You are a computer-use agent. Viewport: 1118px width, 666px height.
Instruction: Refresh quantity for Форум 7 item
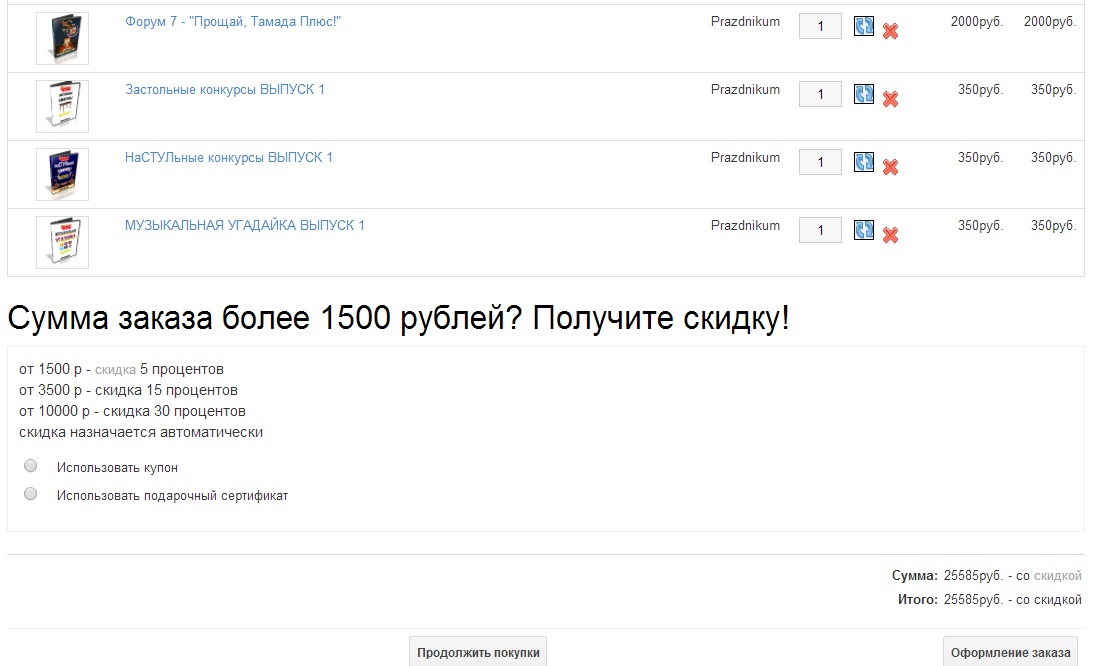[863, 26]
